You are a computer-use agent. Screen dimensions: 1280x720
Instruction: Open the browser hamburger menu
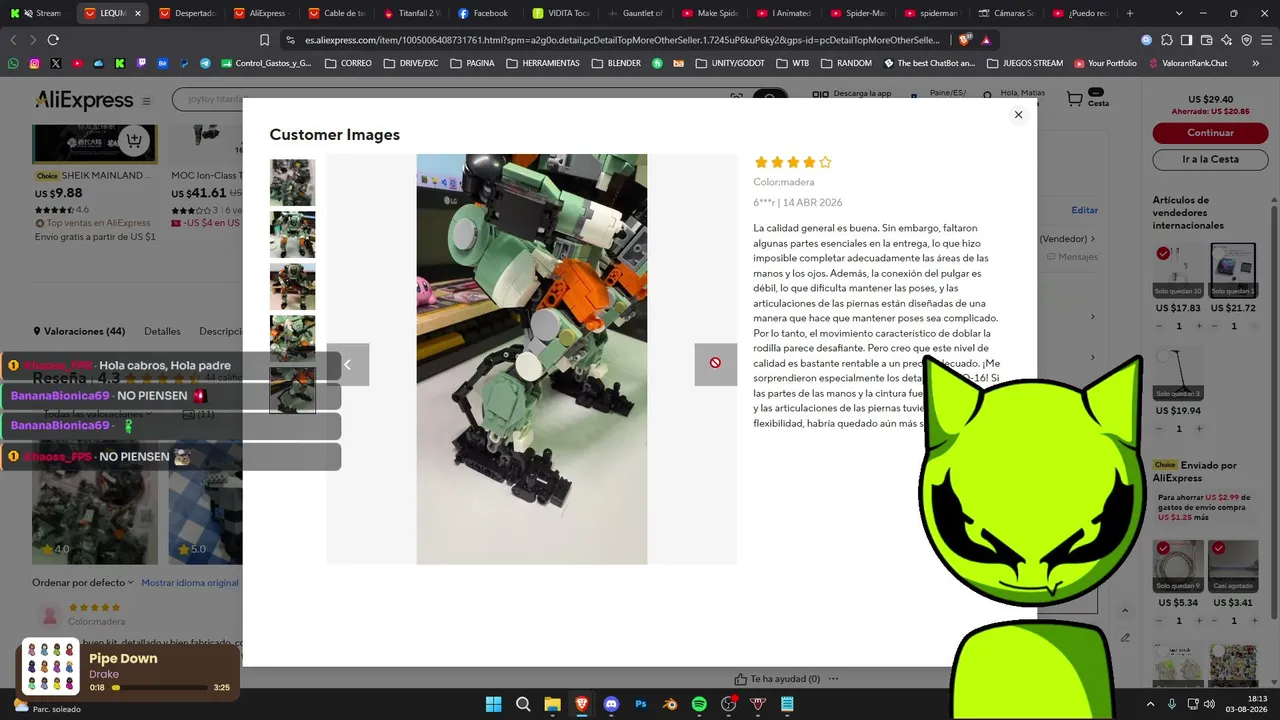[1267, 40]
